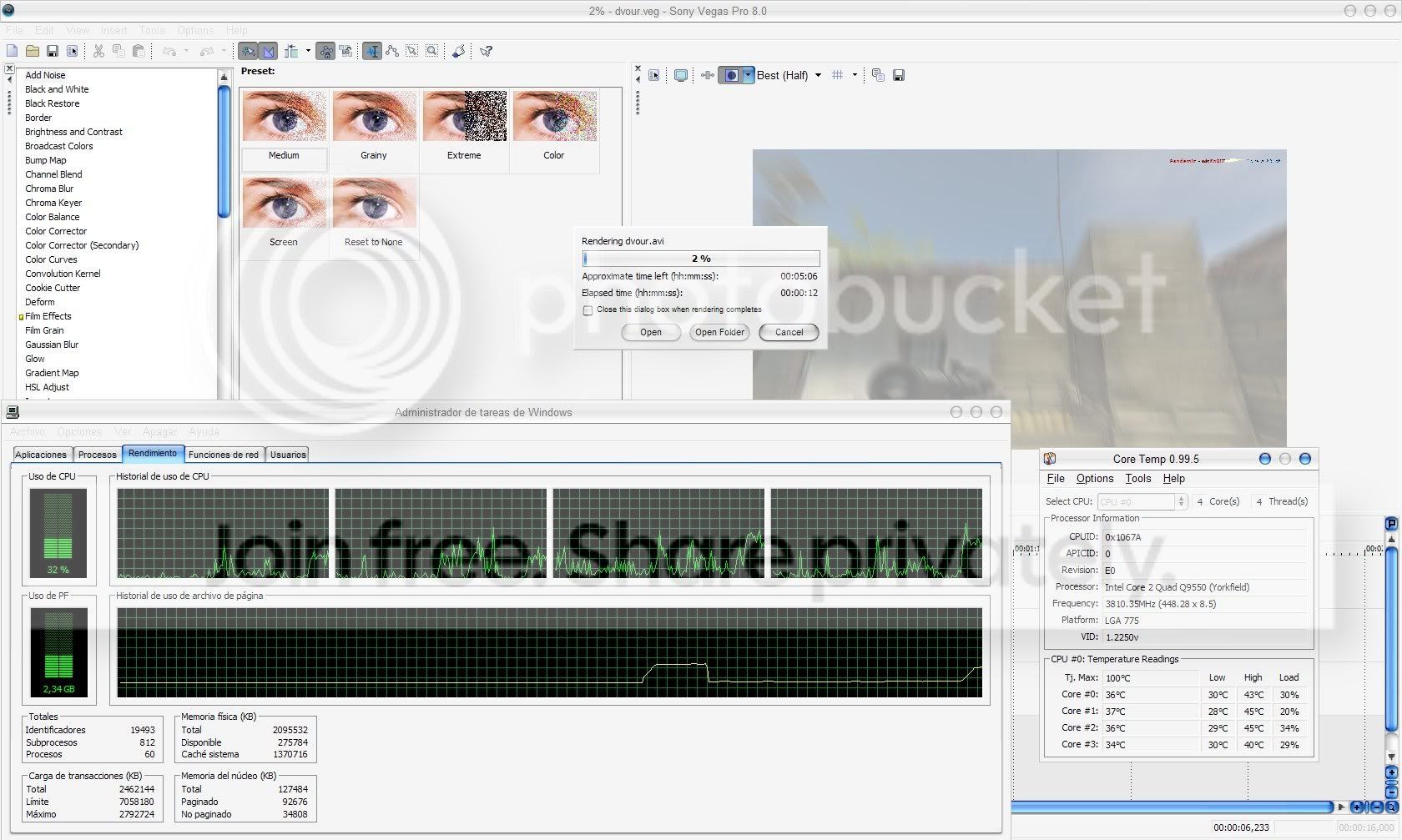Image resolution: width=1402 pixels, height=840 pixels.
Task: Switch to the Procesos tab in Task Manager
Action: pyautogui.click(x=98, y=454)
